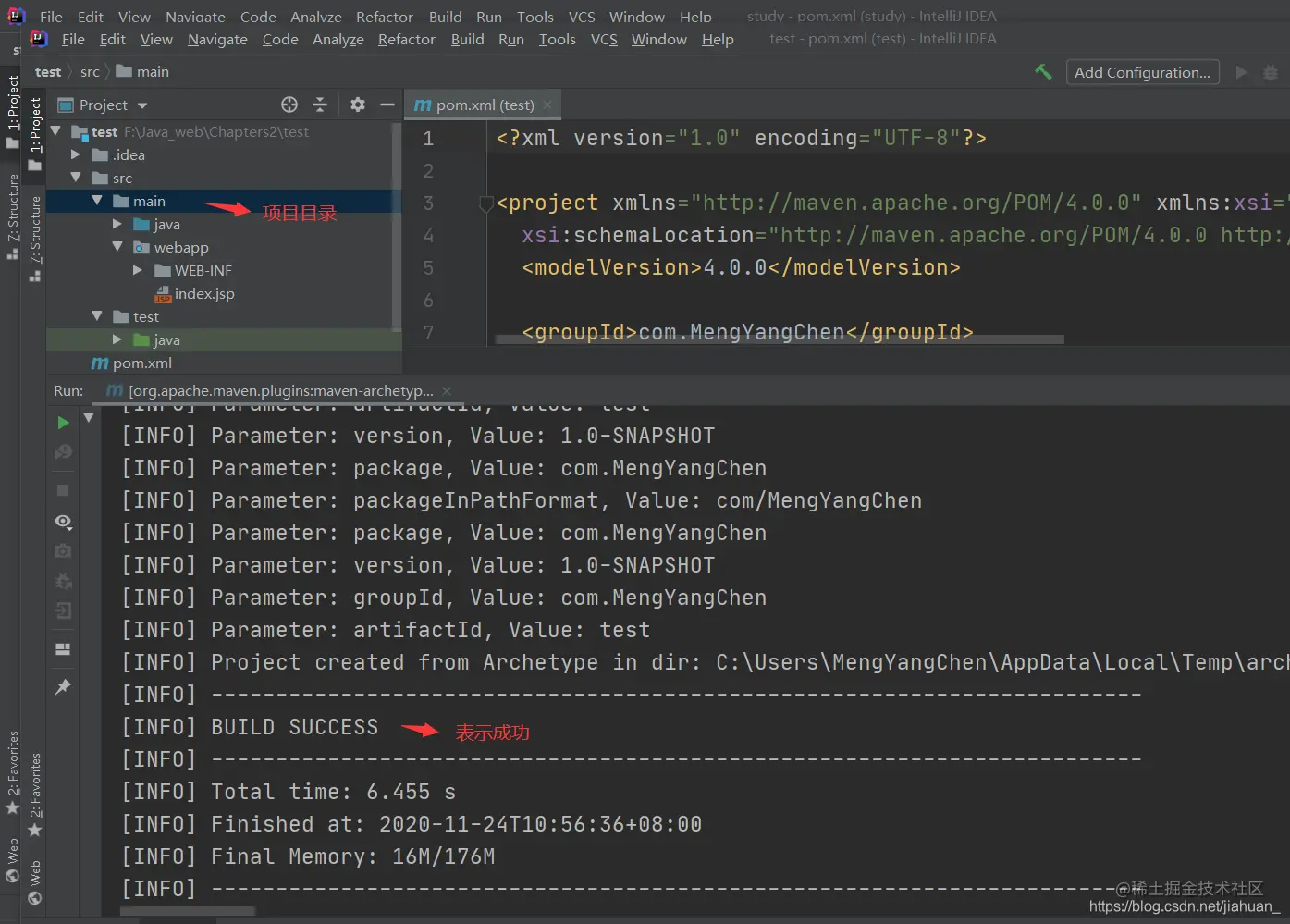This screenshot has height=924, width=1290.
Task: Toggle the Pin Tab icon in the Run toolbar
Action: point(63,687)
